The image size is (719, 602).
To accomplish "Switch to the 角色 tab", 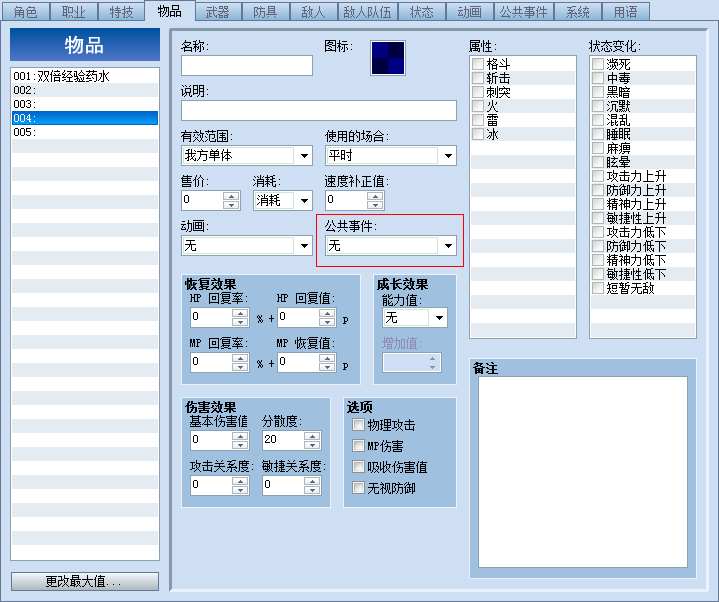I will (x=26, y=12).
